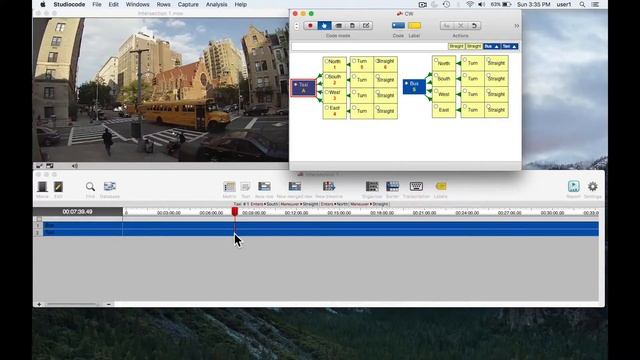Click the New row icon
Viewport: 640px width, 360px height.
click(x=264, y=187)
